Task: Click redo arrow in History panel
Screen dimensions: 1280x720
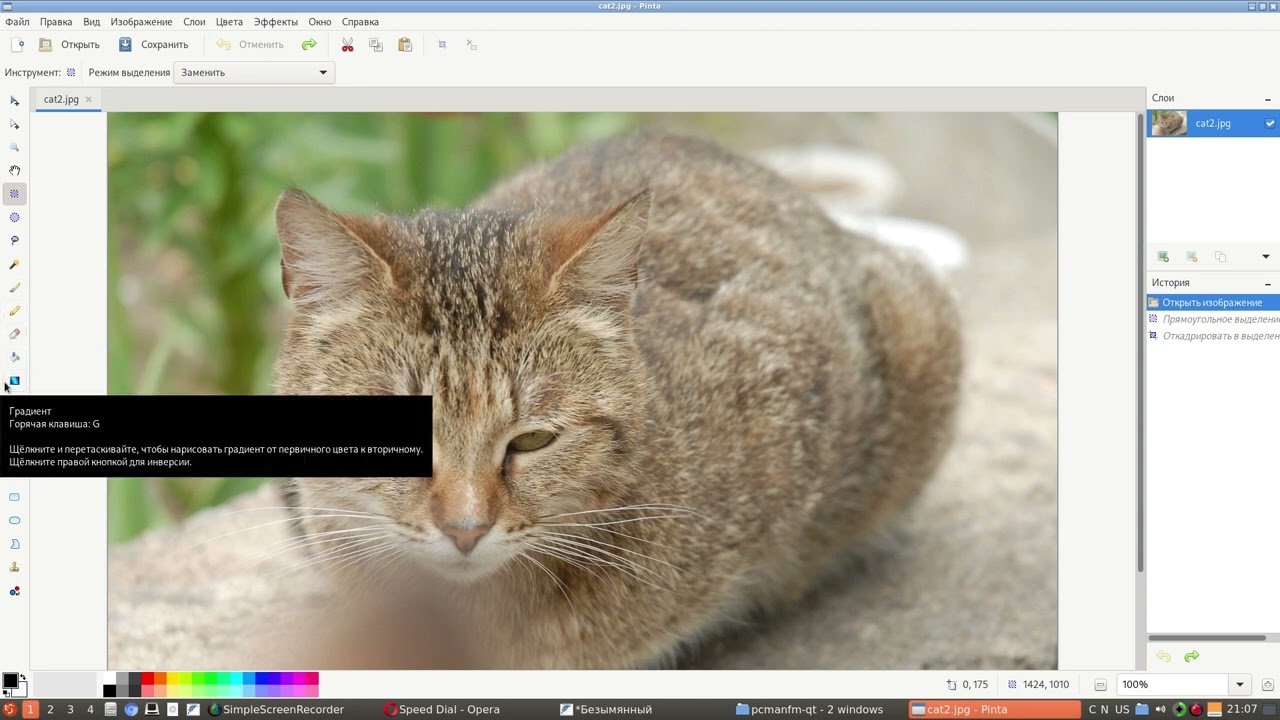Action: pos(1191,656)
